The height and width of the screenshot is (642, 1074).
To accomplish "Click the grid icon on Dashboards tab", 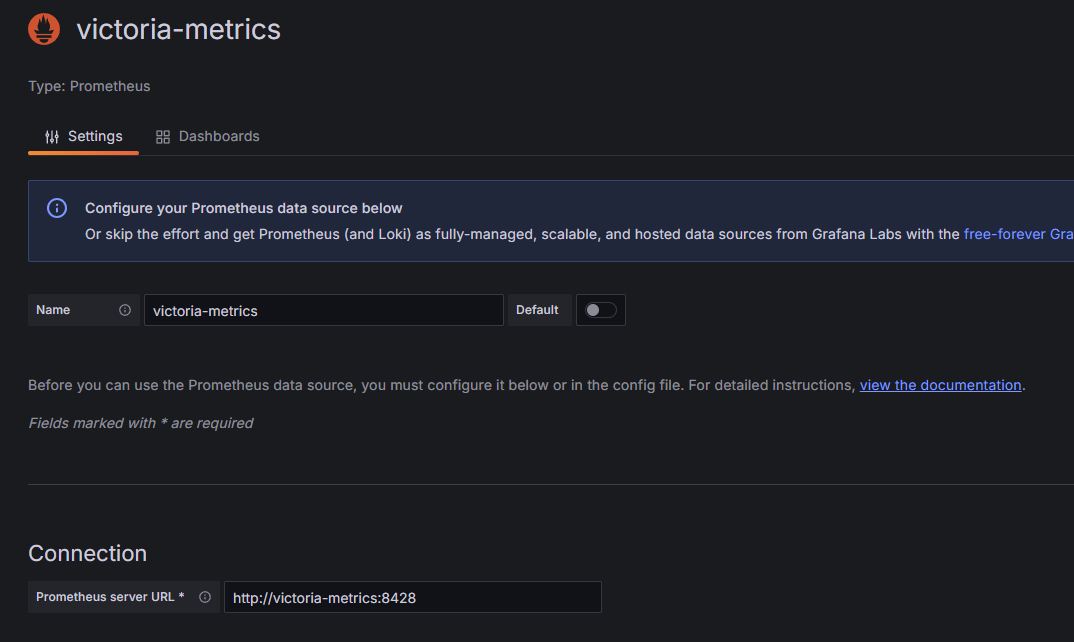I will pyautogui.click(x=163, y=137).
